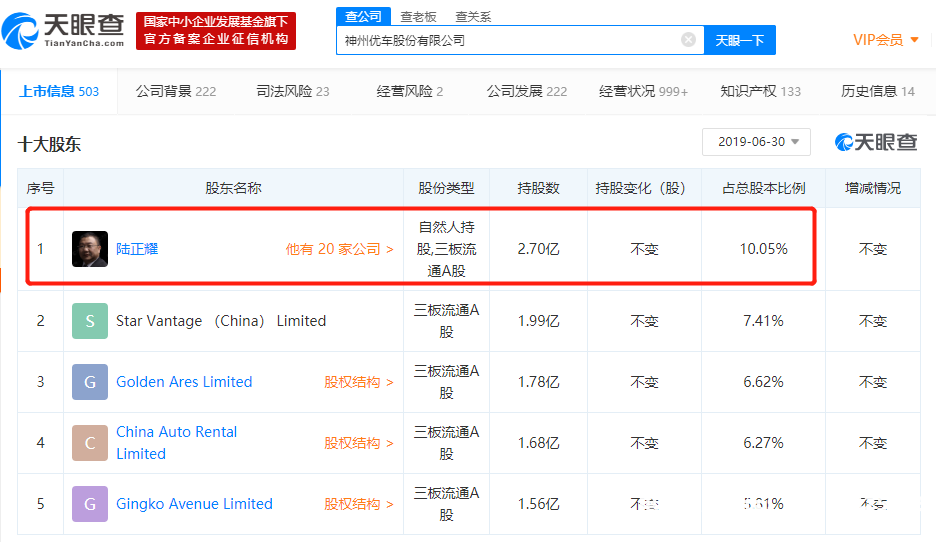Open the Gingko Avenue Limited link
The image size is (936, 542).
point(194,504)
